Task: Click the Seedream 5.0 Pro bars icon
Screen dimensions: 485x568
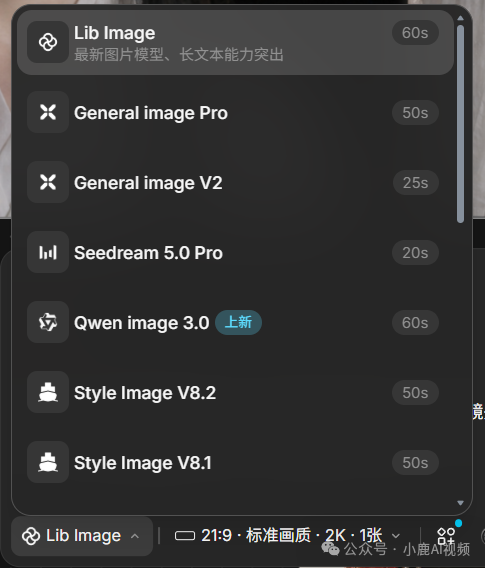Action: 48,252
